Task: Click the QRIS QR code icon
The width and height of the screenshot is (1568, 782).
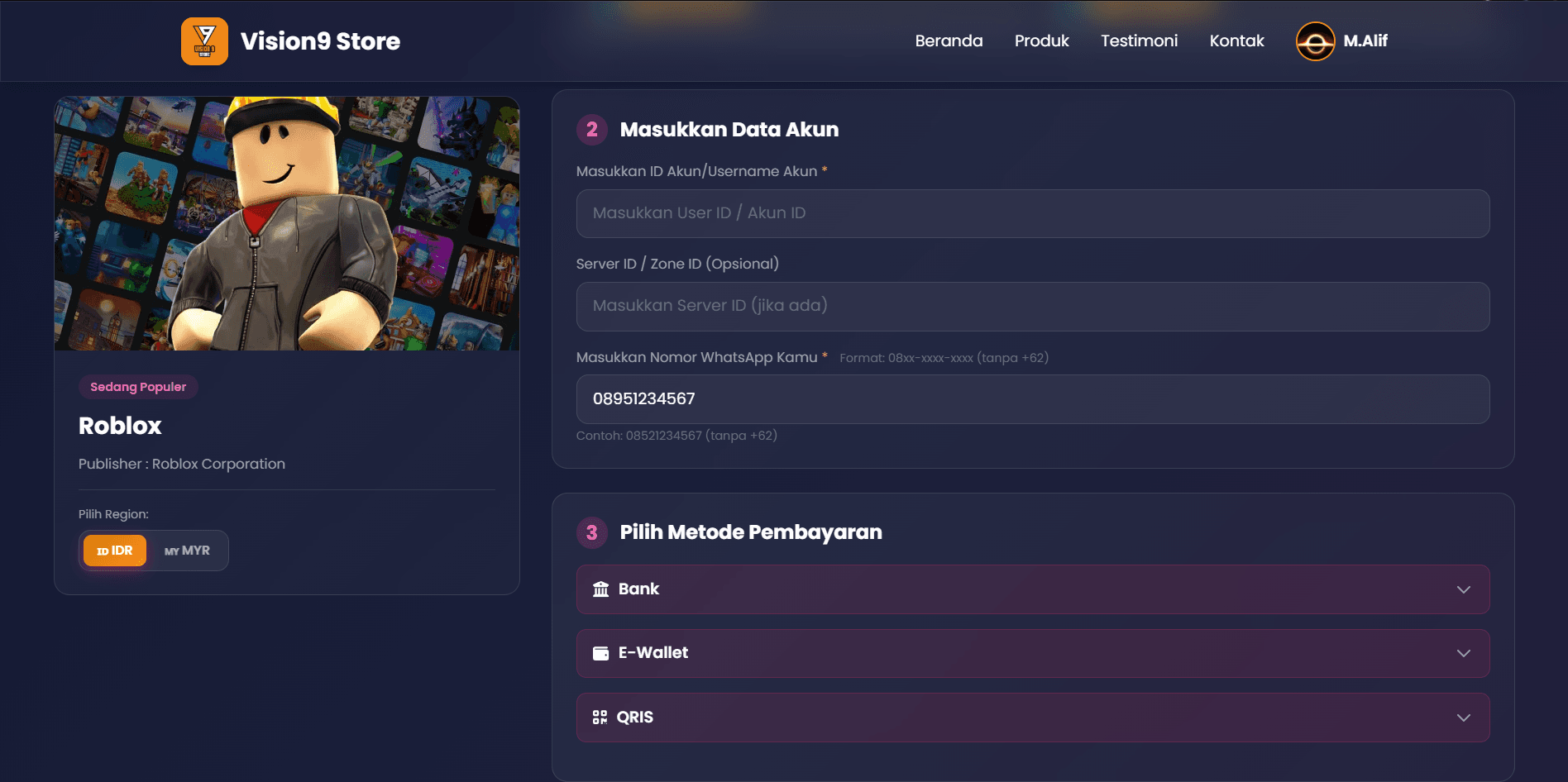Action: pos(600,718)
